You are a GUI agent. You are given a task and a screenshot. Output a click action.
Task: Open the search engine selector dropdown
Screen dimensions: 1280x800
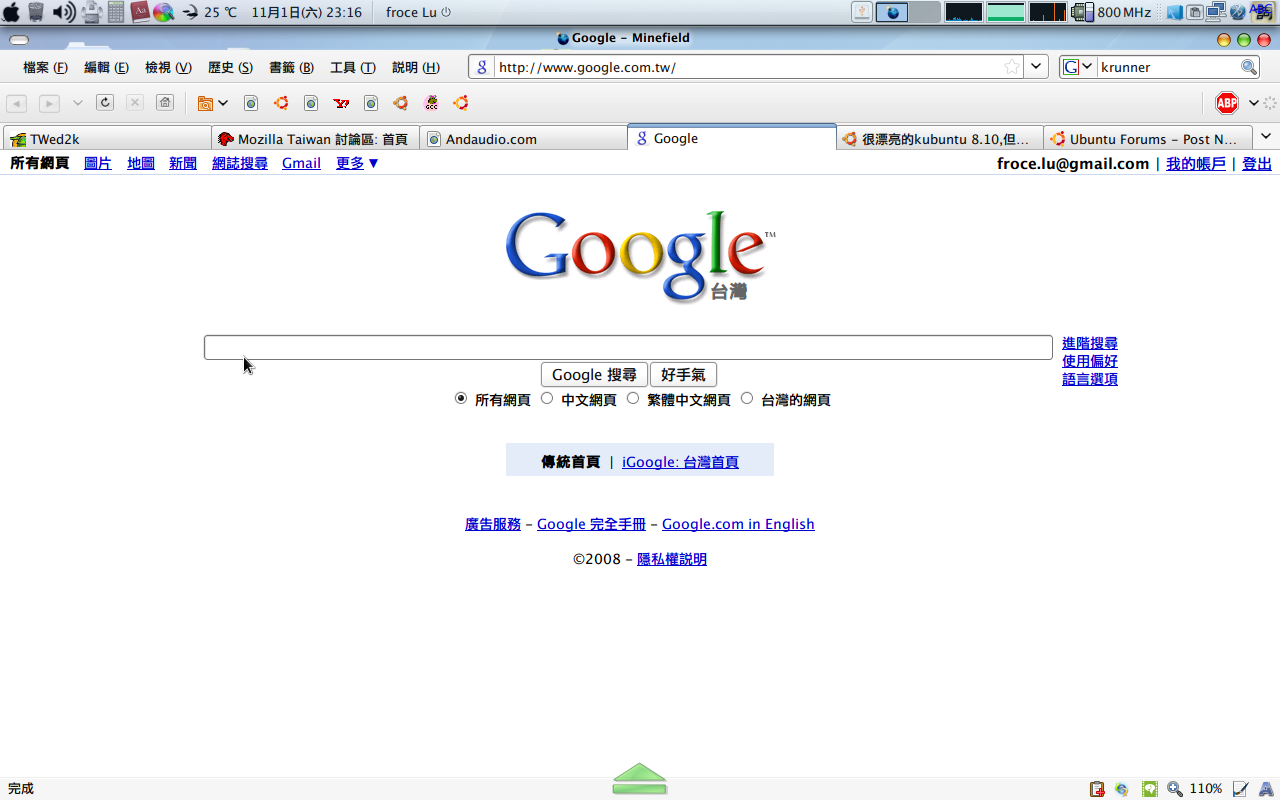1077,67
